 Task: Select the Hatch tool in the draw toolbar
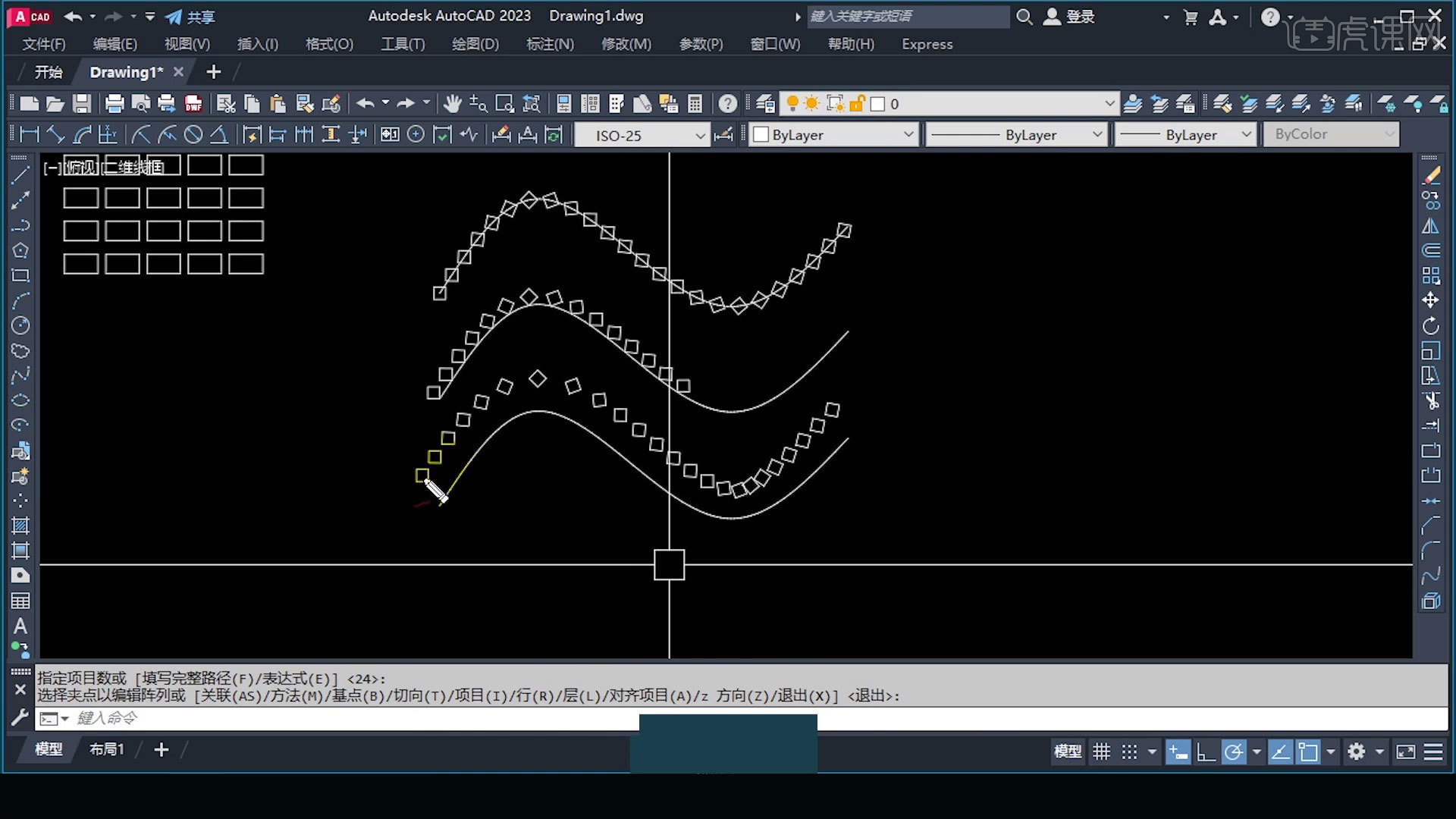20,526
